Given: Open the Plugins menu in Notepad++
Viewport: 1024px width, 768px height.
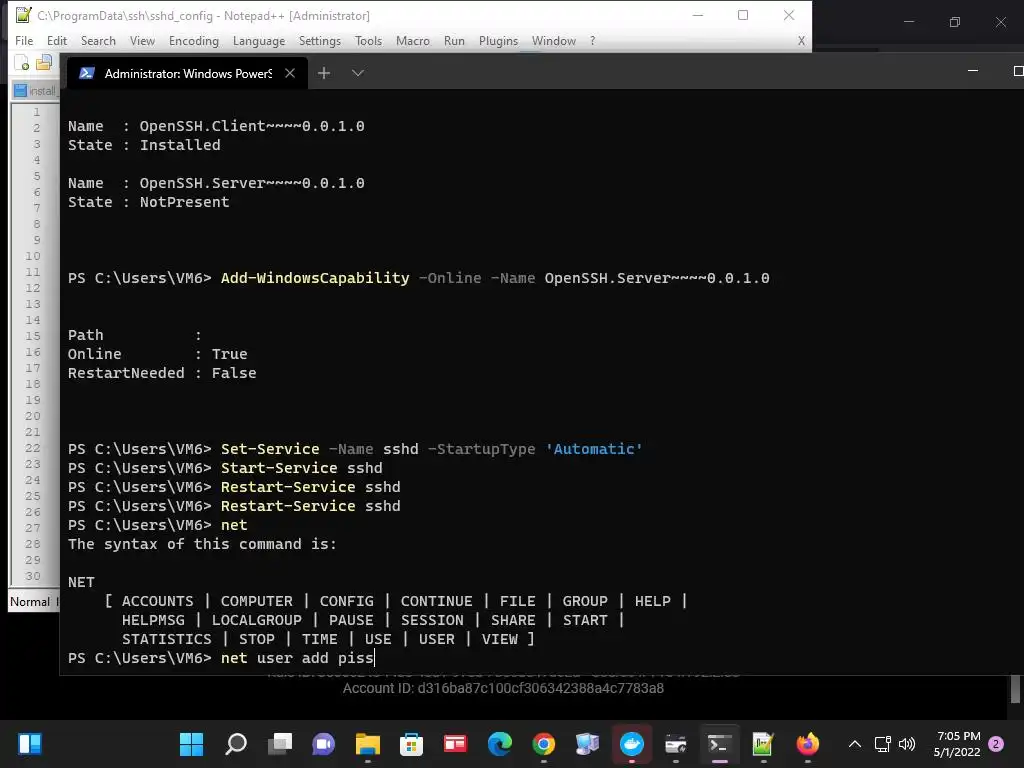Looking at the screenshot, I should (498, 40).
